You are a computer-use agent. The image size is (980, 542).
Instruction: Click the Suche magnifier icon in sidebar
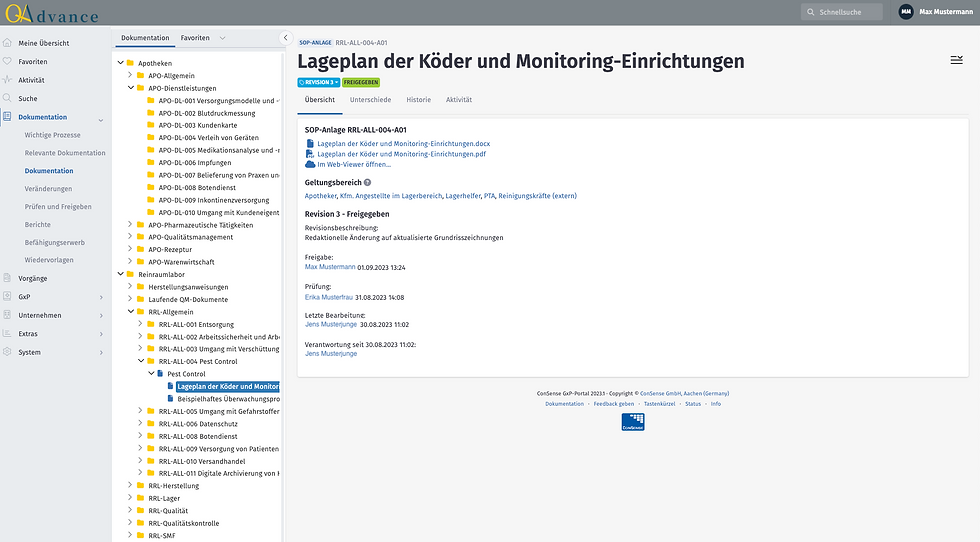(x=7, y=98)
